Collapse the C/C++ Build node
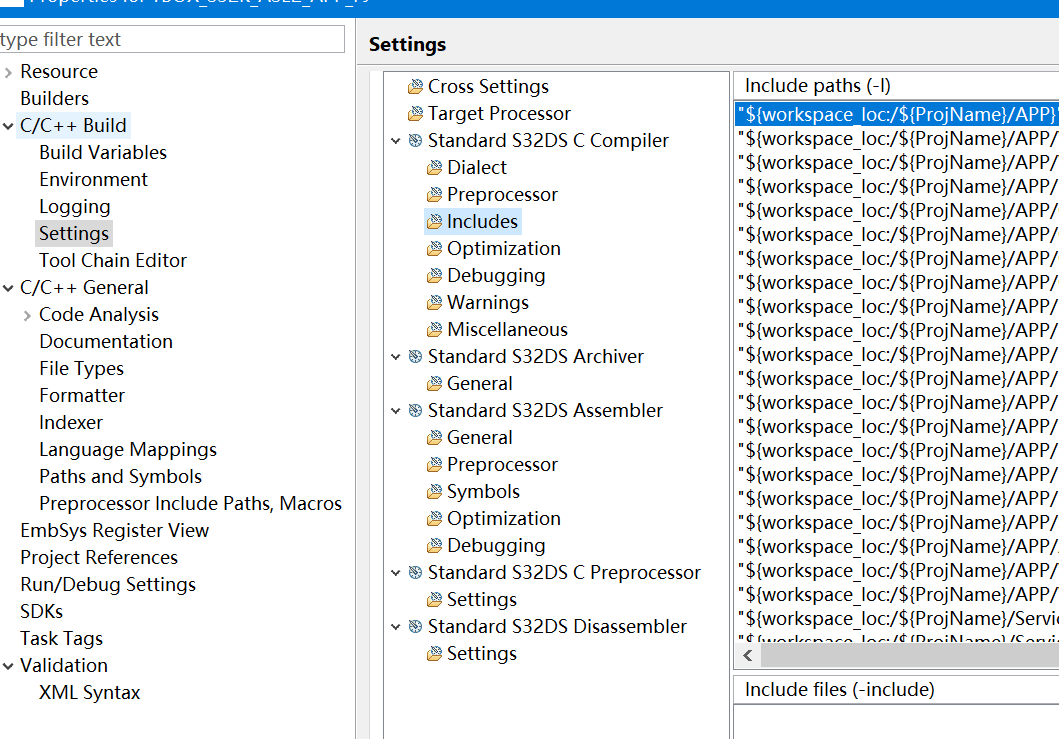 (x=8, y=126)
